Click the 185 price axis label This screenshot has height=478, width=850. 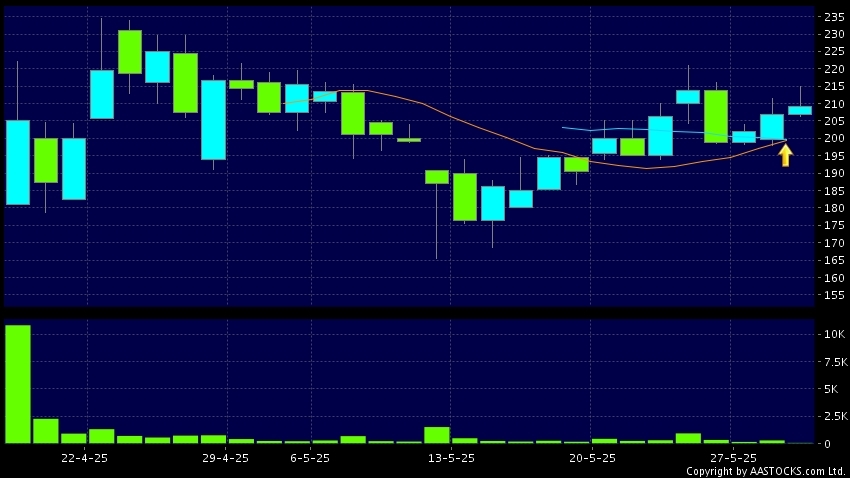click(x=834, y=191)
